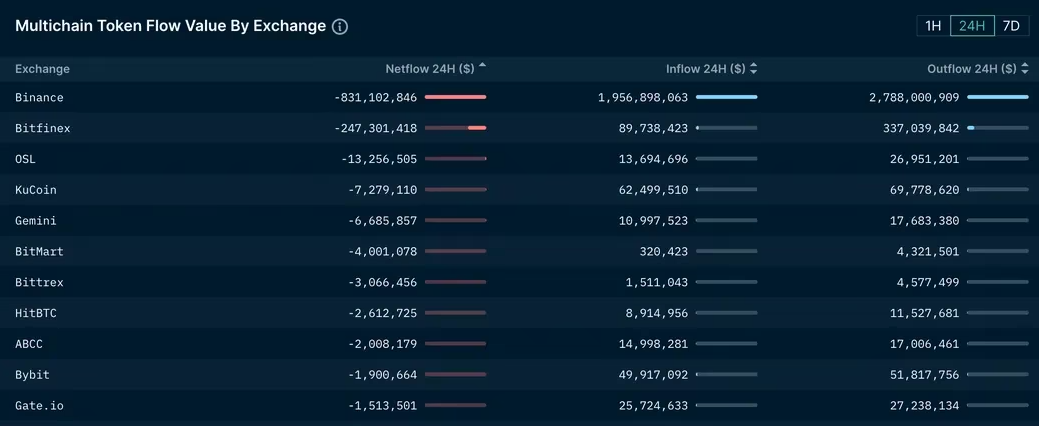This screenshot has height=426, width=1039.
Task: Click Bitfinex's outflow bar indicator
Action: [997, 128]
